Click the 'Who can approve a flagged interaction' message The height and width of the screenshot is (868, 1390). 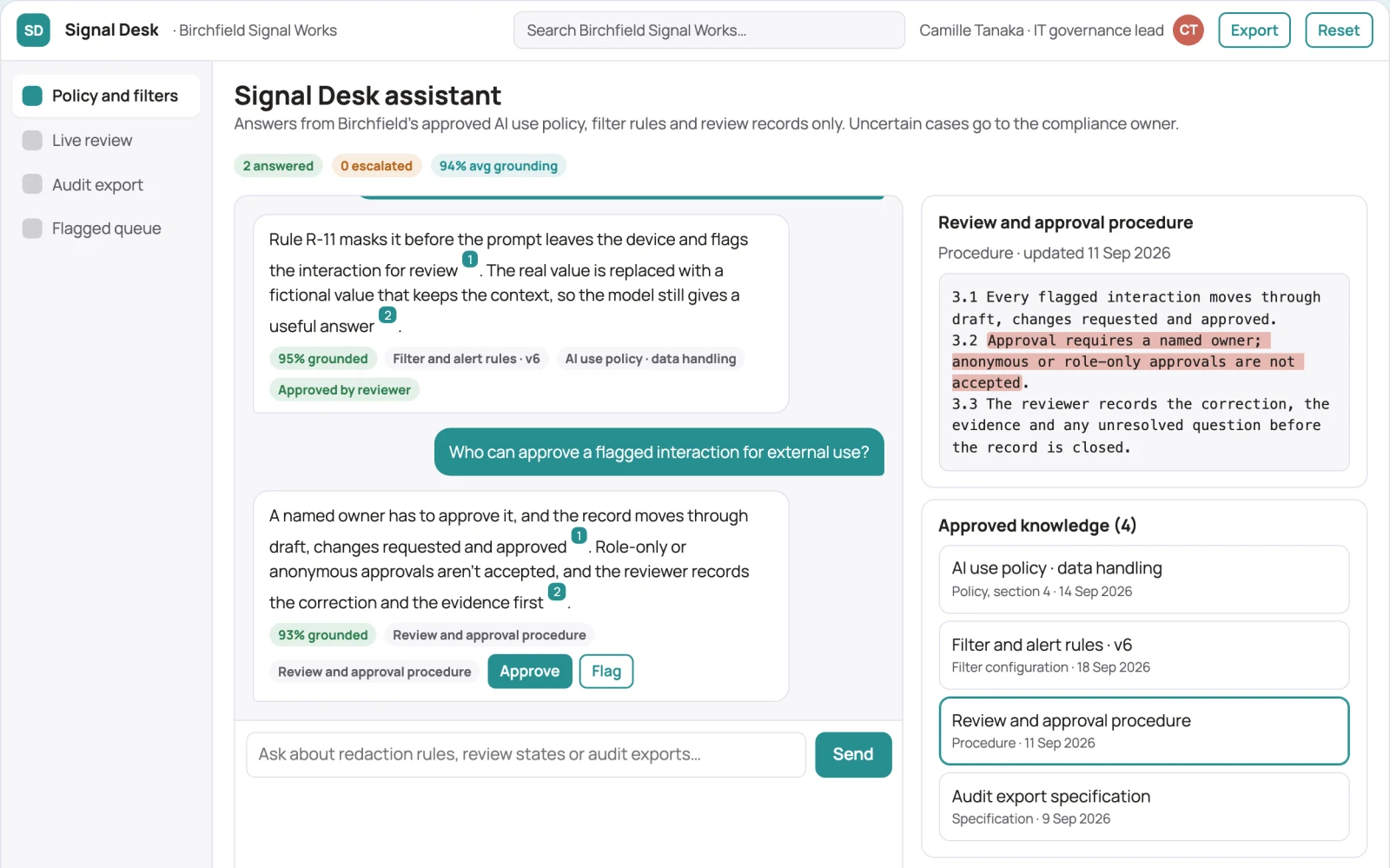pyautogui.click(x=659, y=452)
